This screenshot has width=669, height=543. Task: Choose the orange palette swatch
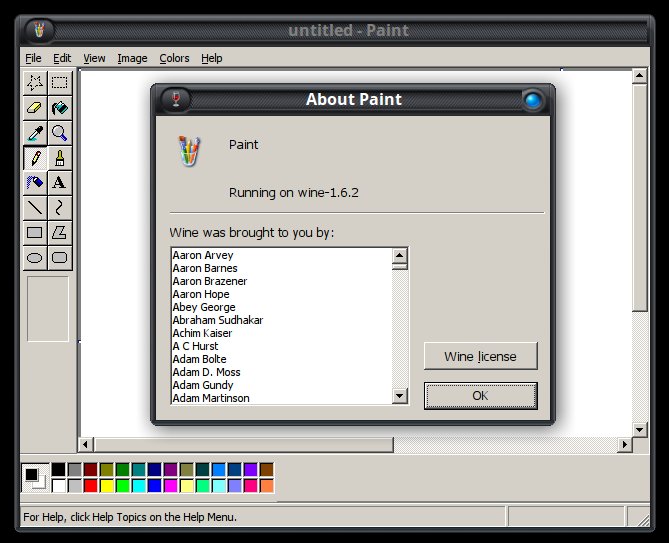(267, 486)
